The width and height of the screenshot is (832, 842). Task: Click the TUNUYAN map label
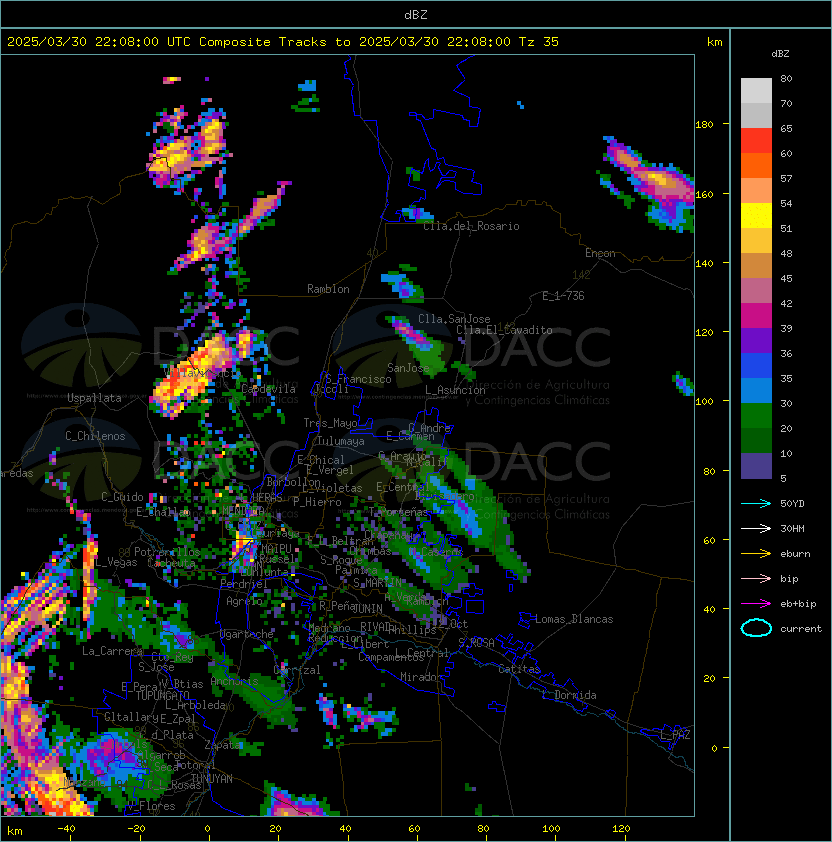212,779
